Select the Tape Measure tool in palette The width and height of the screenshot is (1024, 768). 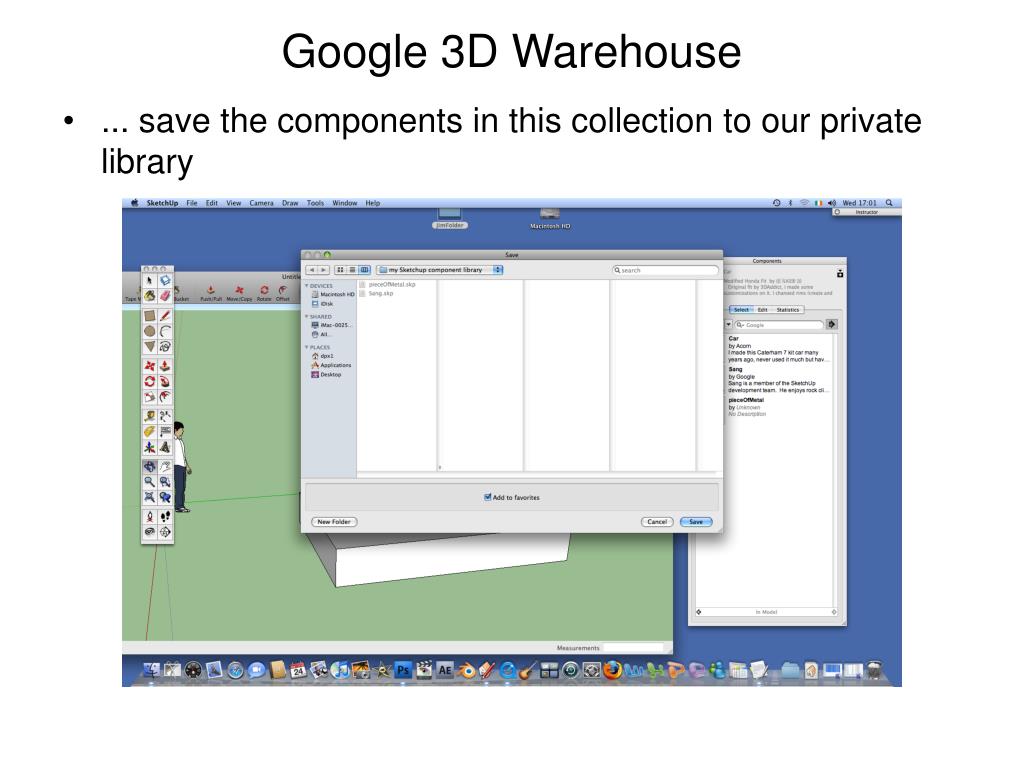pos(150,416)
